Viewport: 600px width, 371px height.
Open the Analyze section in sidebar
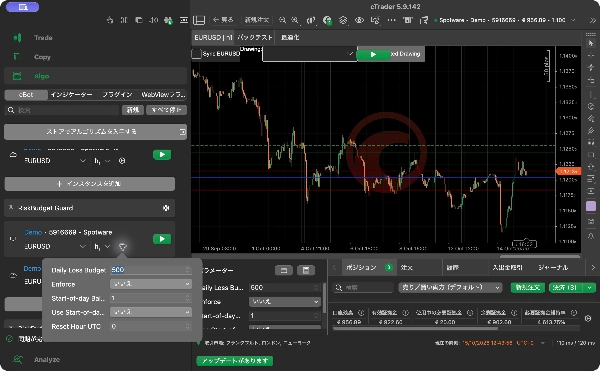click(x=47, y=360)
